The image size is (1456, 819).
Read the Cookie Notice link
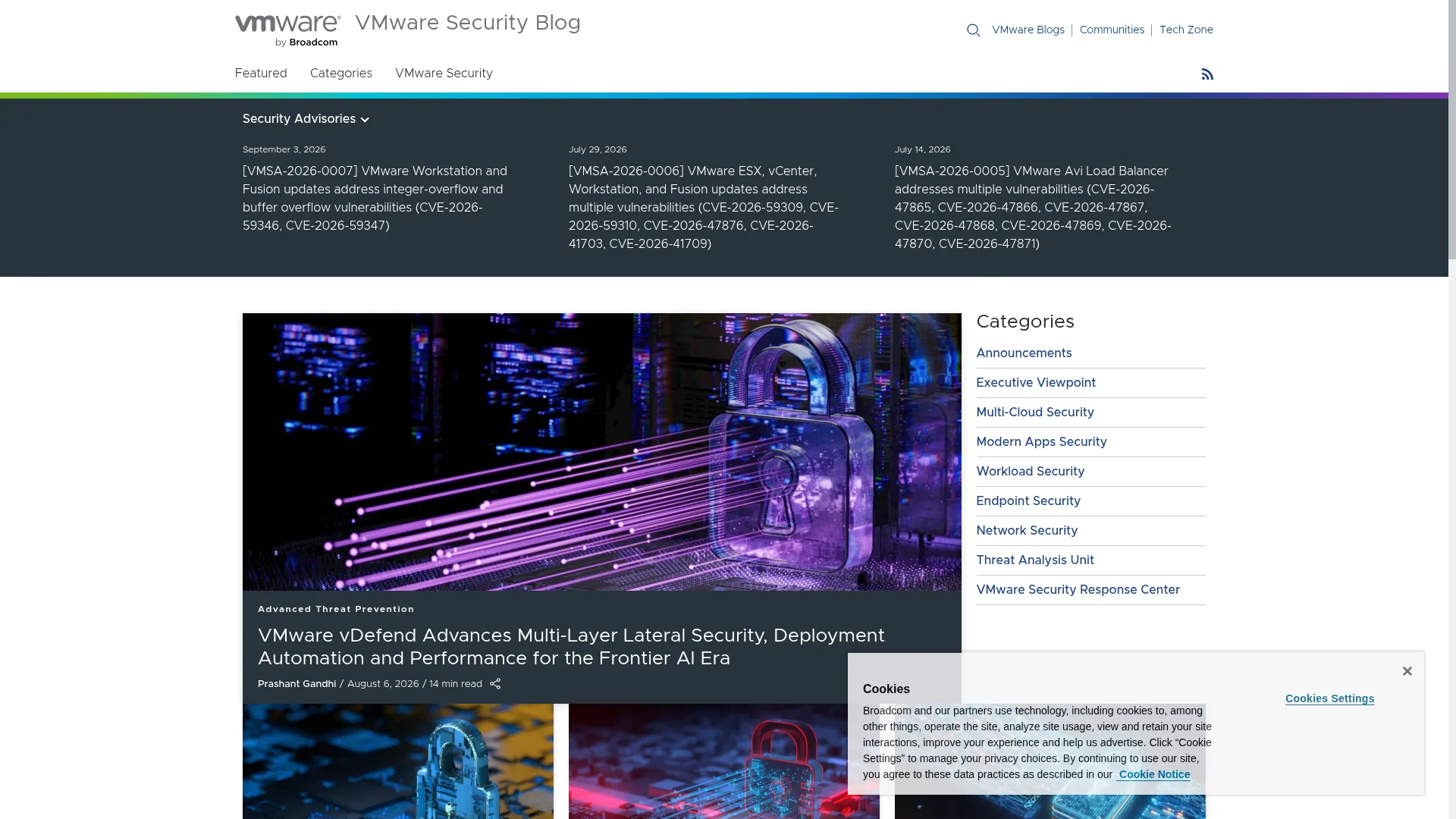[x=1154, y=774]
